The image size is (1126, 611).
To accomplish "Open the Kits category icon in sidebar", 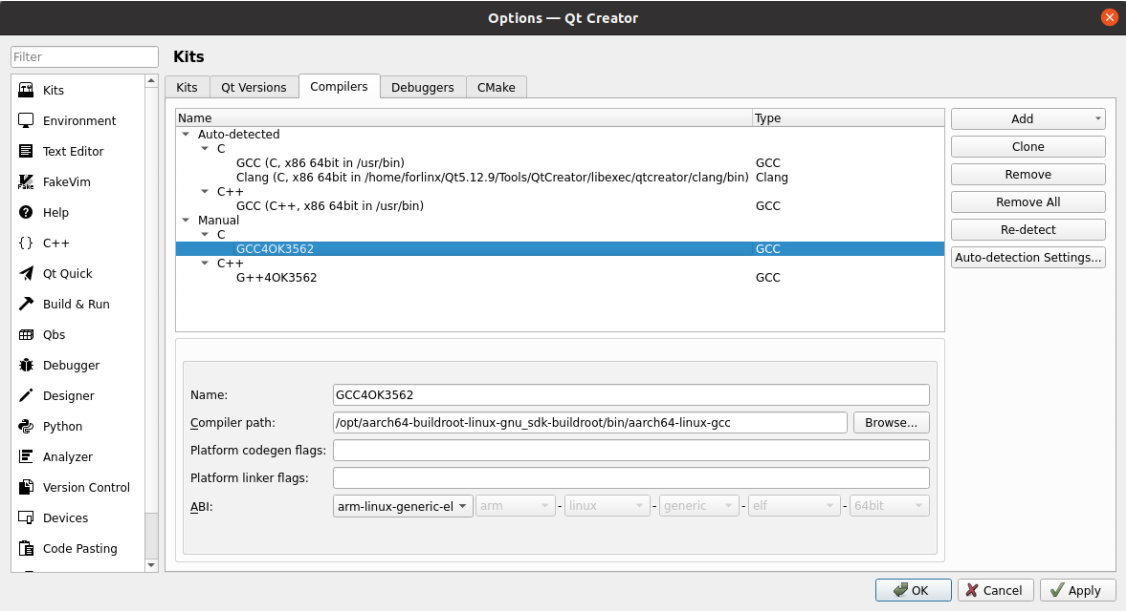I will pyautogui.click(x=27, y=90).
